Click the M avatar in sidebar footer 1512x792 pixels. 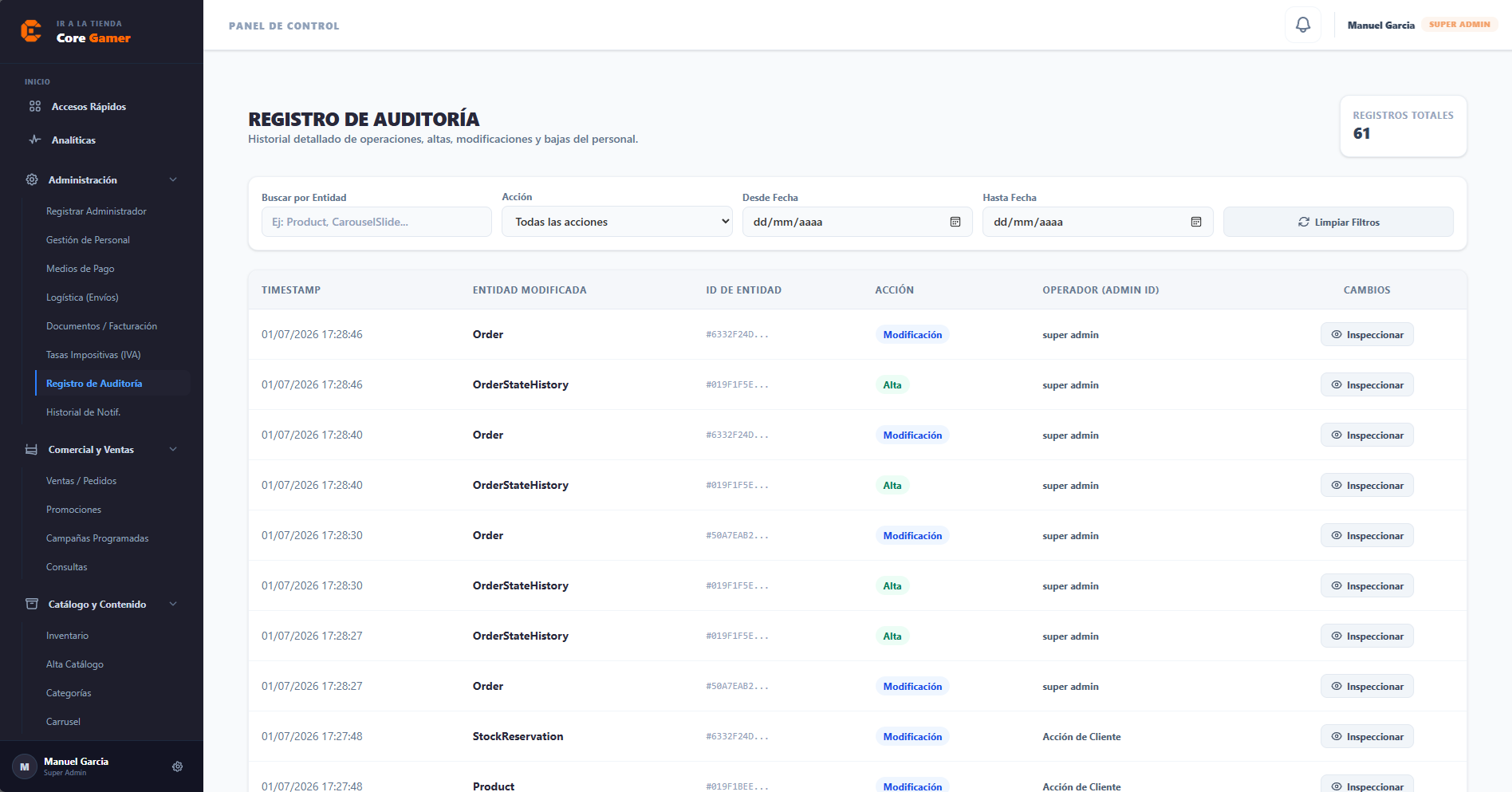click(x=25, y=766)
